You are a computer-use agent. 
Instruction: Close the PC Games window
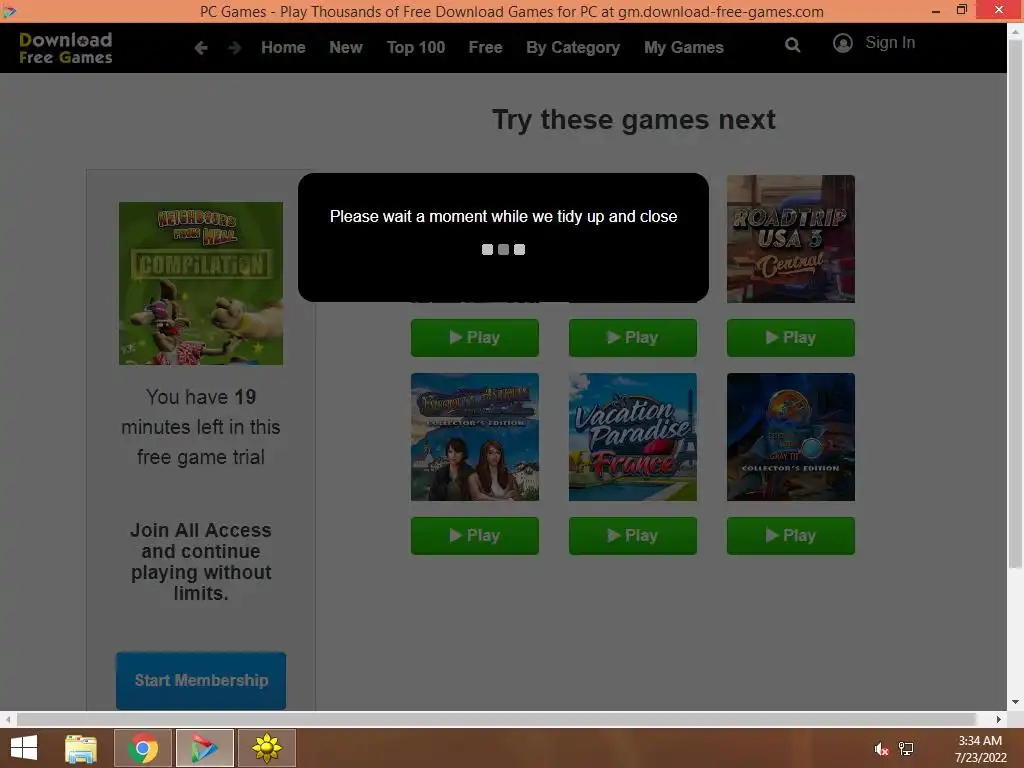click(999, 10)
